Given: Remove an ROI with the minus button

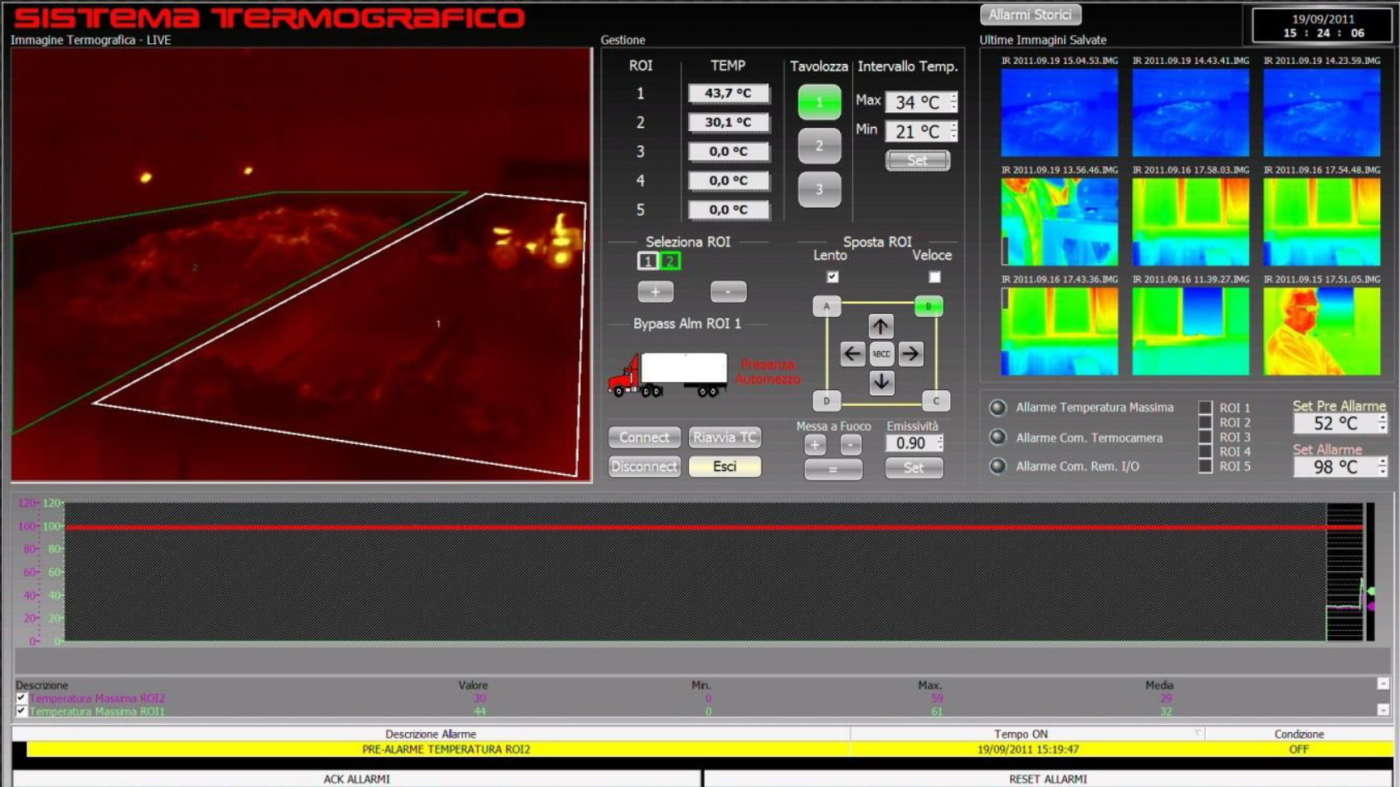Looking at the screenshot, I should (x=729, y=292).
